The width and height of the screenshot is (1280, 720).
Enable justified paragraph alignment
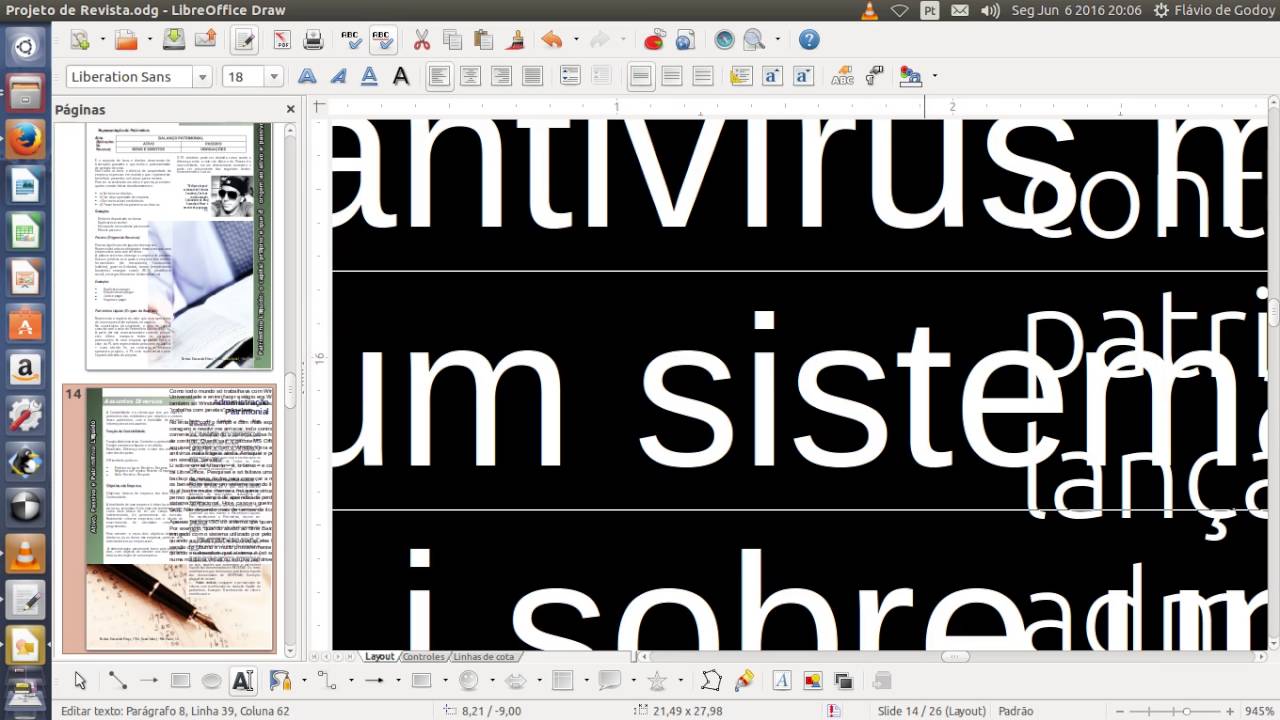pos(532,76)
